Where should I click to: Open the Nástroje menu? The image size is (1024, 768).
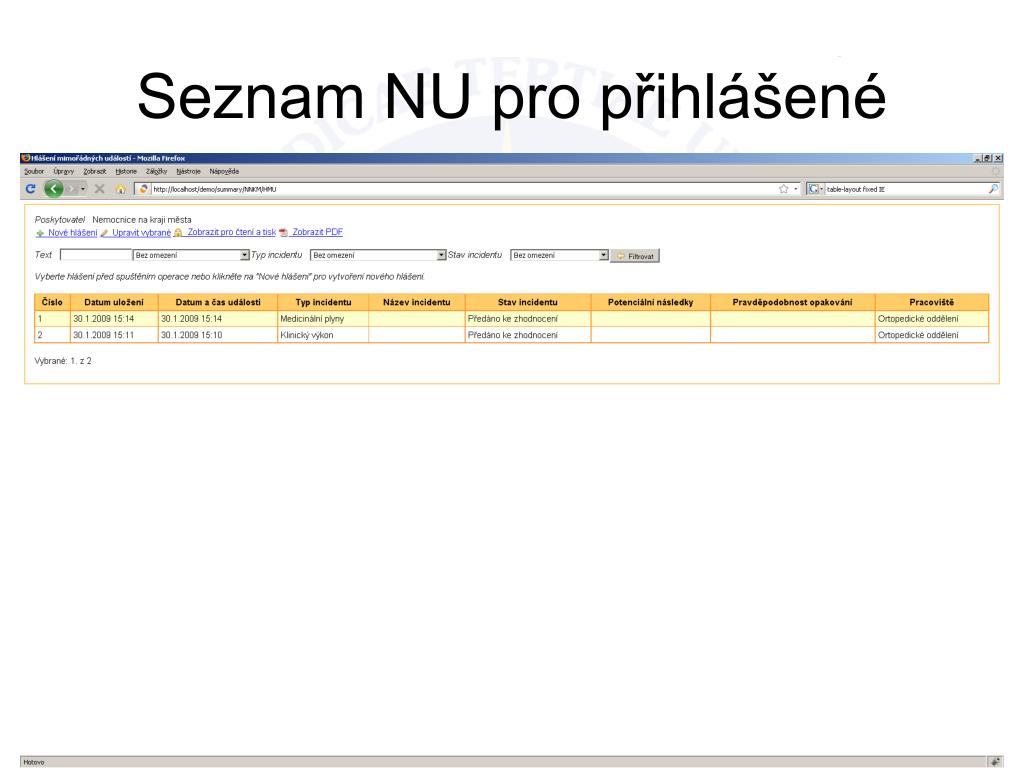click(188, 171)
